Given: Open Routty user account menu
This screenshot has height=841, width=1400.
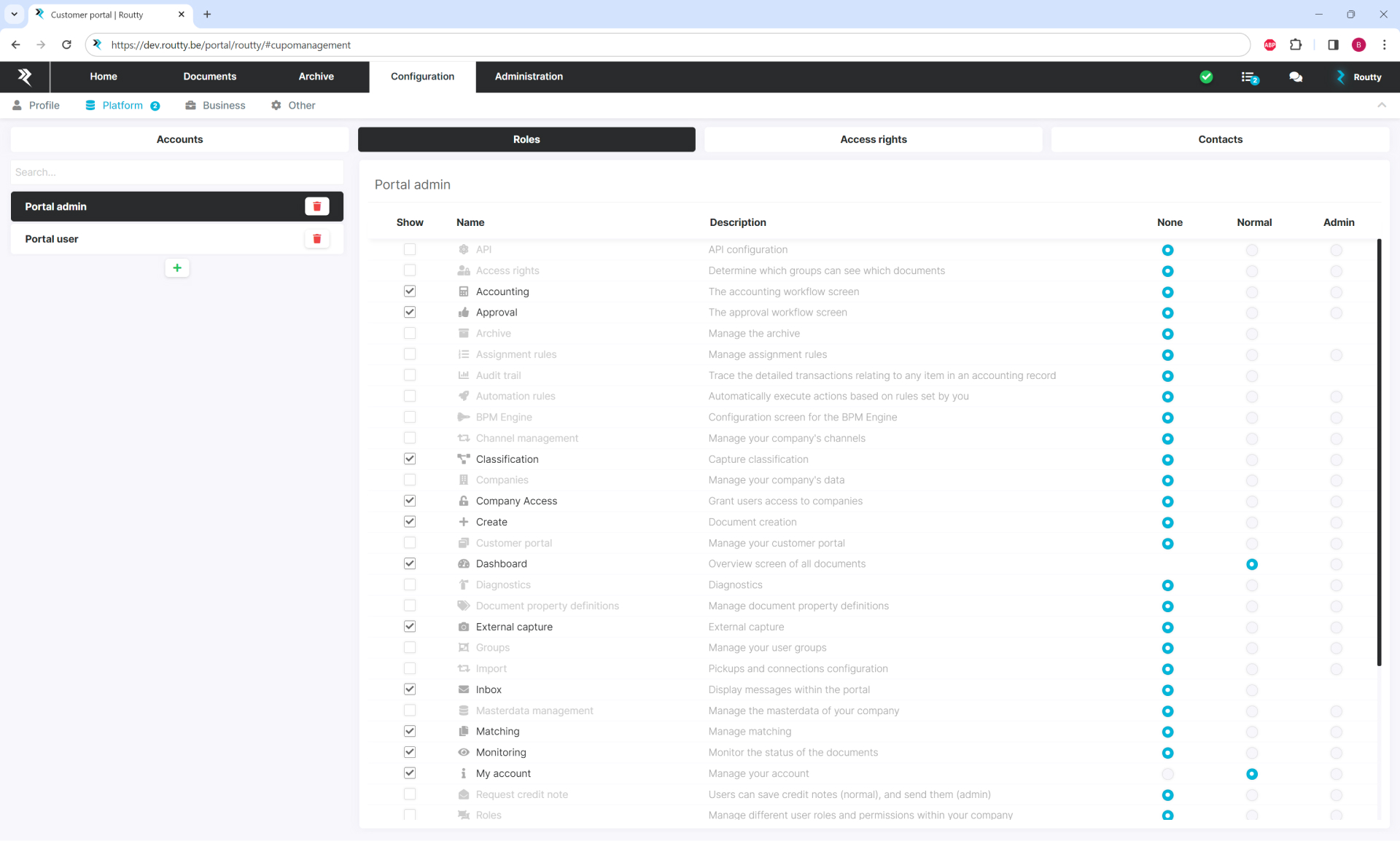Looking at the screenshot, I should [1358, 77].
